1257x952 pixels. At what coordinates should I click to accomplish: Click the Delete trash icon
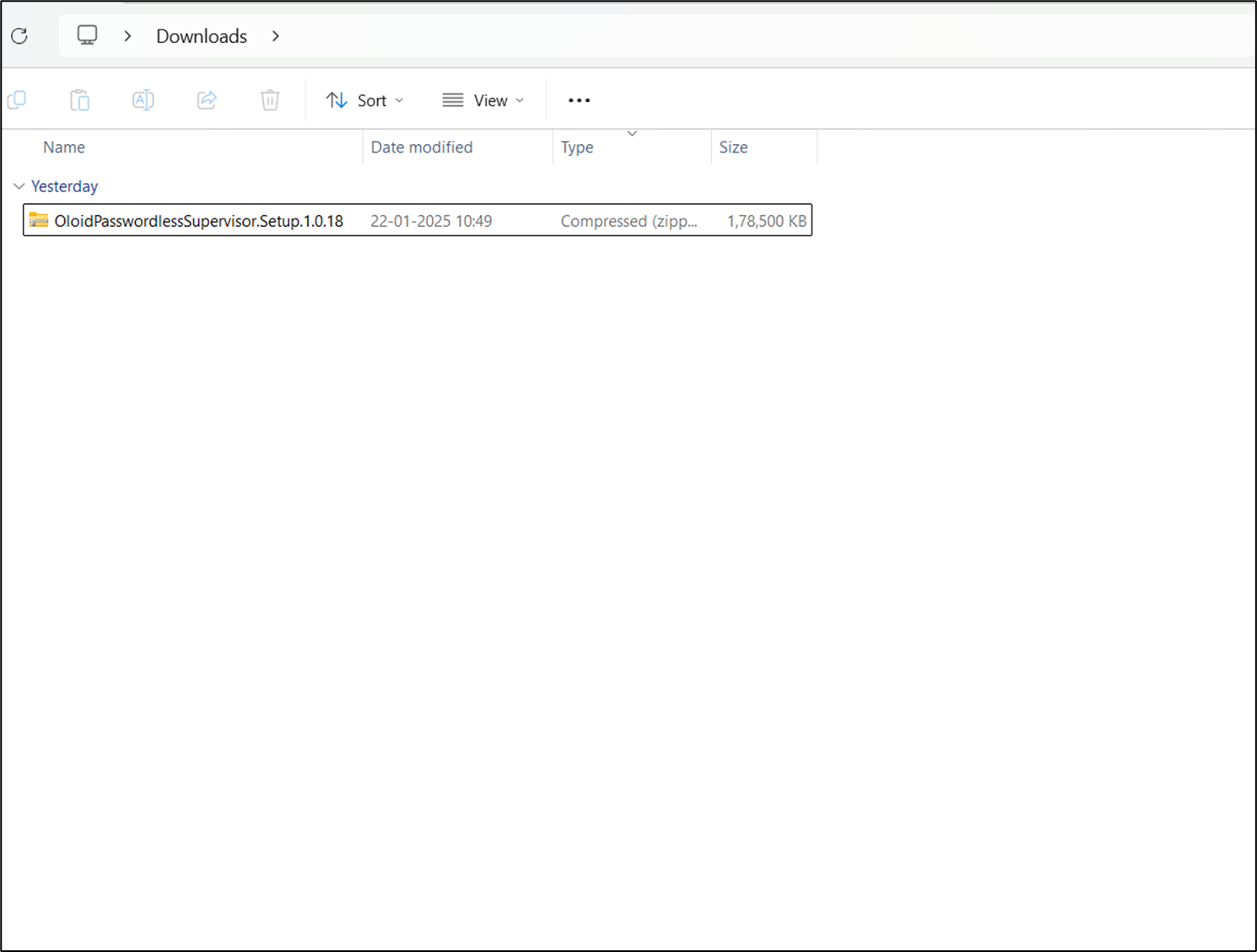270,100
